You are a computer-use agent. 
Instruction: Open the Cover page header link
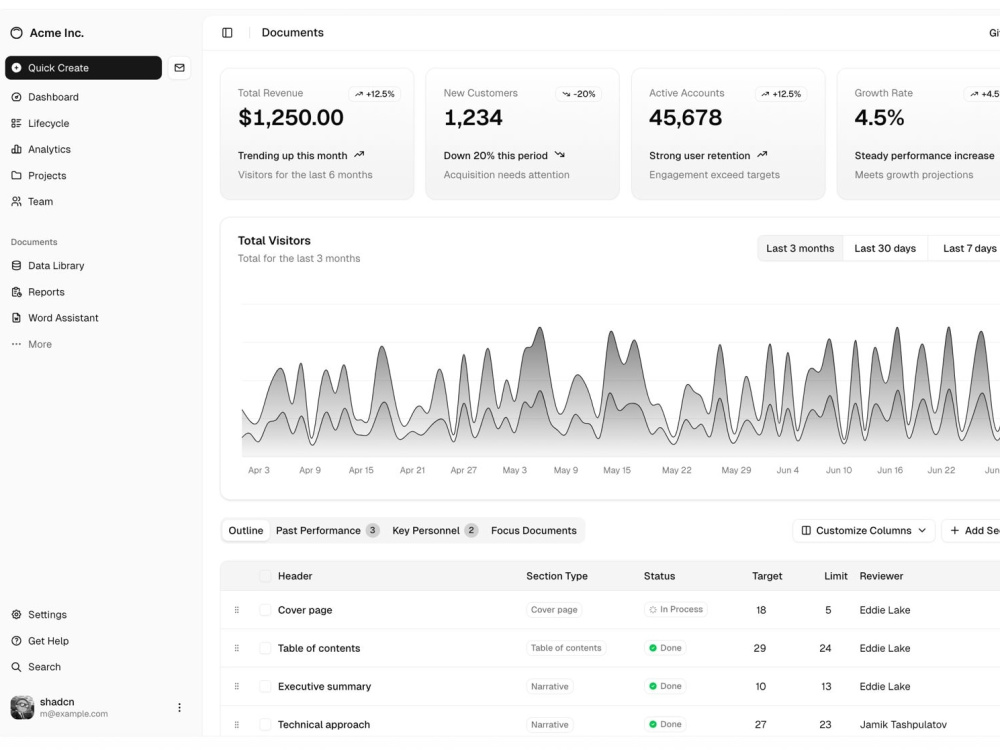[305, 610]
